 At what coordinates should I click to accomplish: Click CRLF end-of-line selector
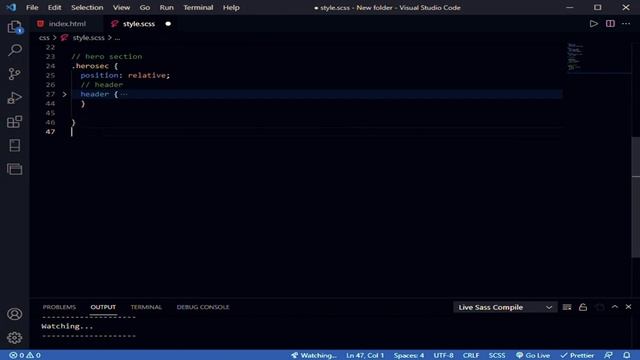471,355
